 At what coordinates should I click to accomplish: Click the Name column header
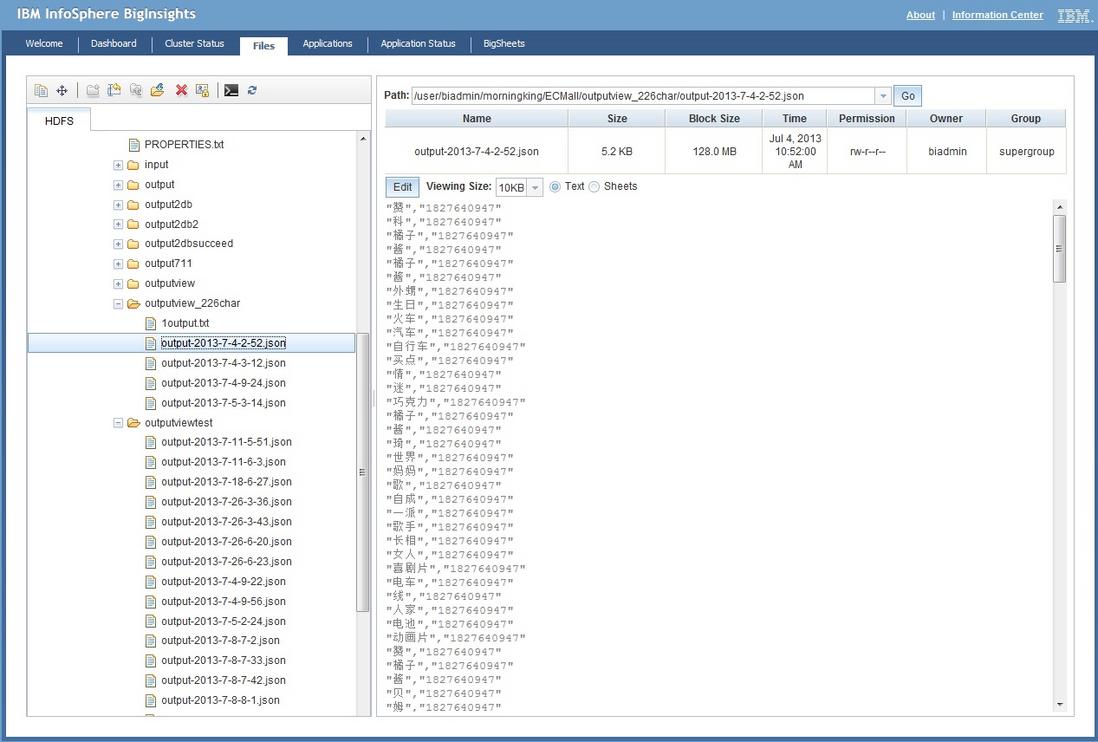point(477,118)
